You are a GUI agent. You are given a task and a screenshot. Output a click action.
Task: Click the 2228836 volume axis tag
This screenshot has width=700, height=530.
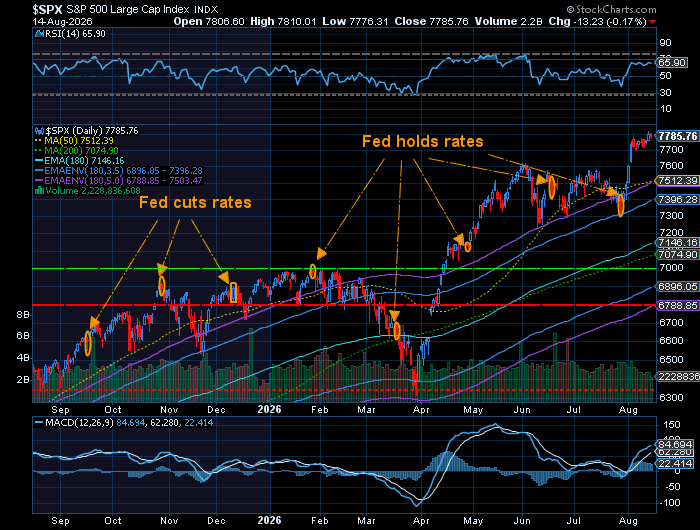tap(679, 376)
